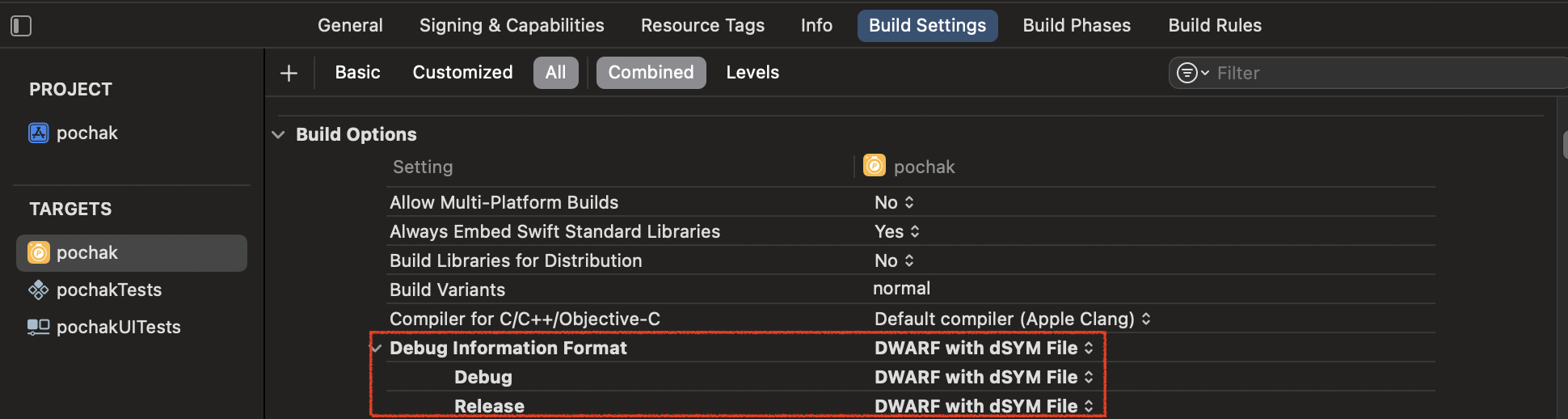Open the Build Phases tab
The height and width of the screenshot is (419, 1568).
coord(1077,26)
